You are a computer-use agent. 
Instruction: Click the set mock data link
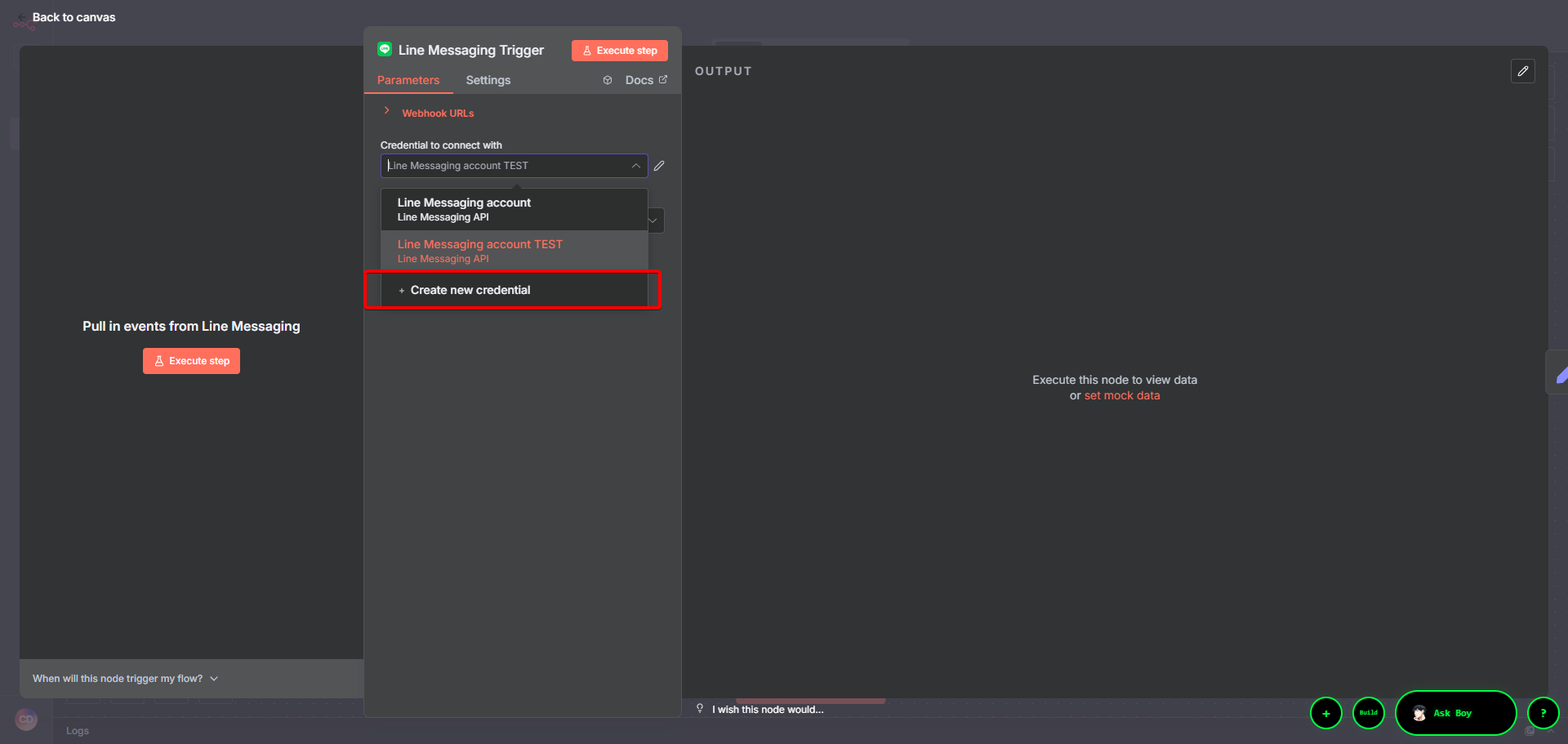click(1121, 395)
